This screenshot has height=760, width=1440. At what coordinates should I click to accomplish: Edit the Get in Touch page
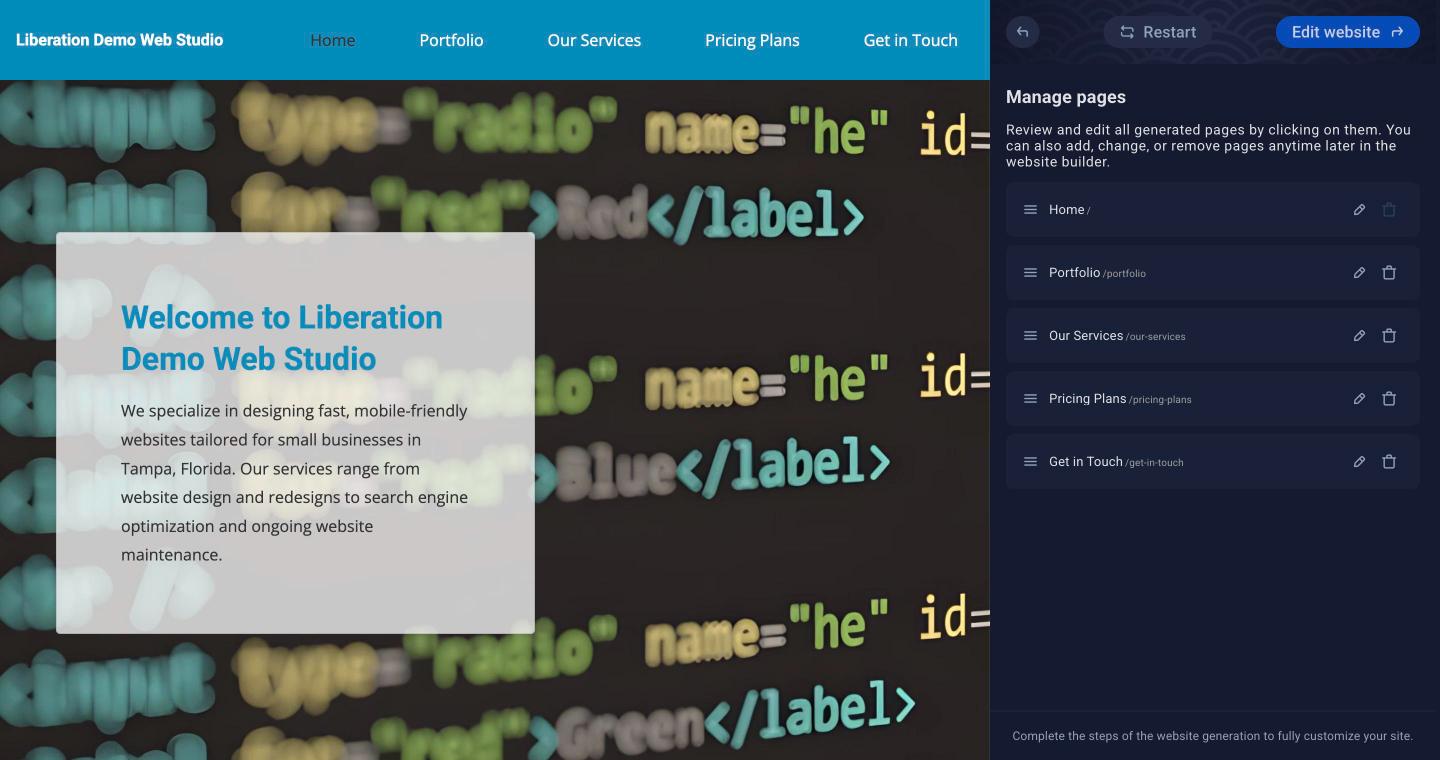pos(1359,462)
